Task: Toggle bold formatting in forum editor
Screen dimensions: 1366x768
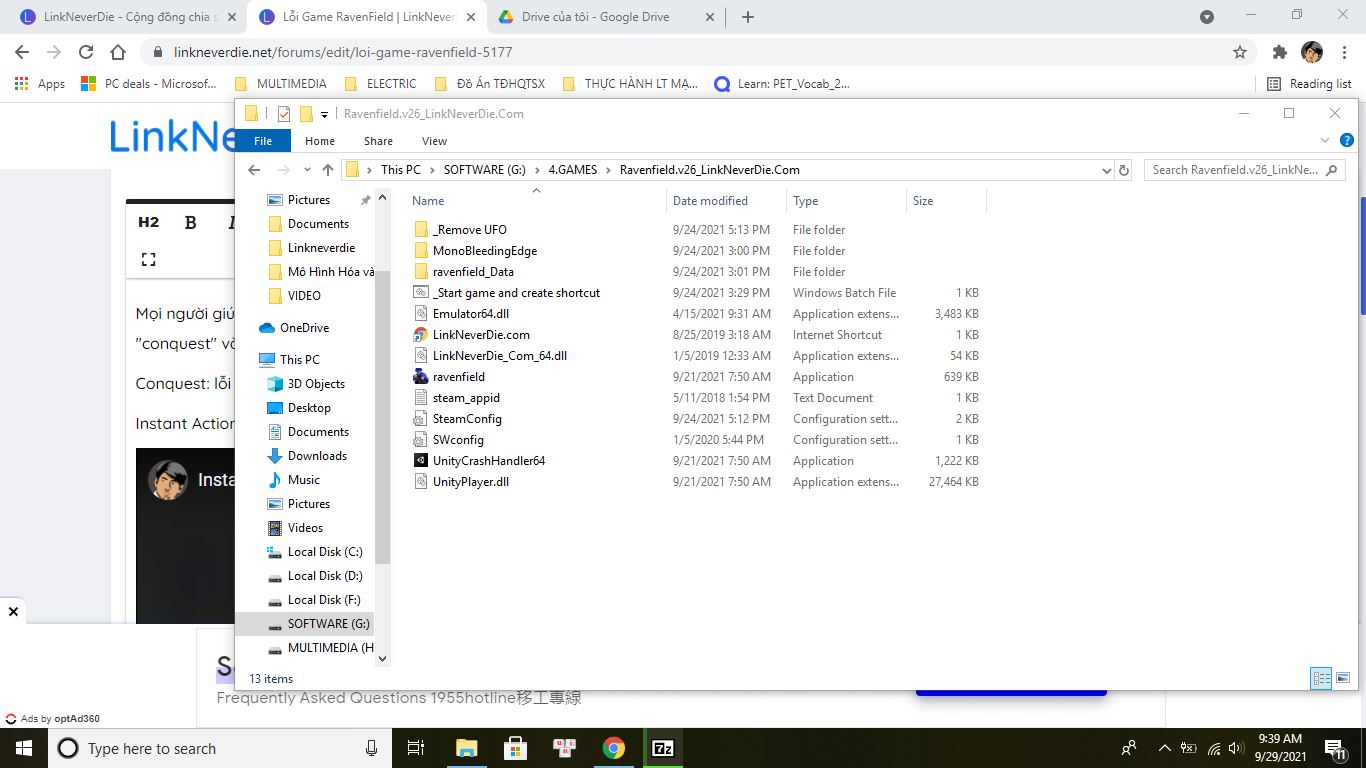Action: coord(191,223)
